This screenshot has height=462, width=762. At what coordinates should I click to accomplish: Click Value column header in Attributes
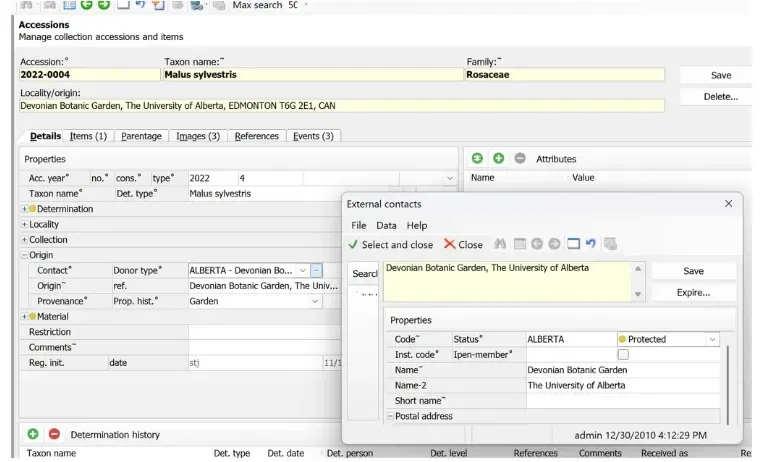pyautogui.click(x=583, y=177)
